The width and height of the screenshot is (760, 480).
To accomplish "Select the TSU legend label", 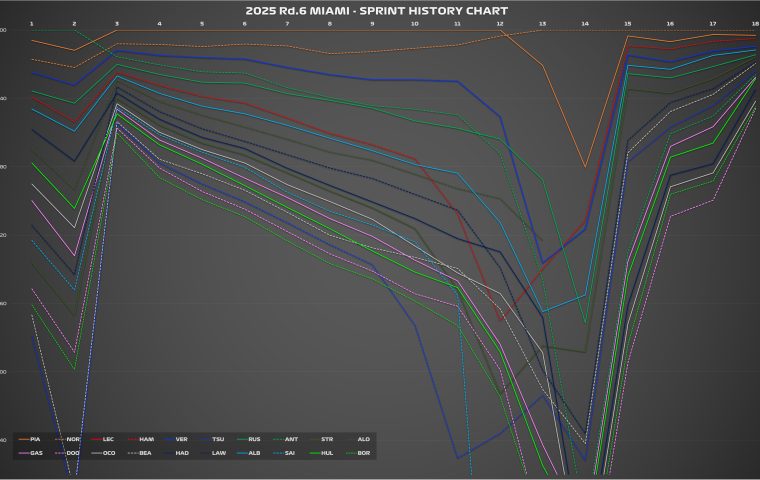I will (x=218, y=439).
